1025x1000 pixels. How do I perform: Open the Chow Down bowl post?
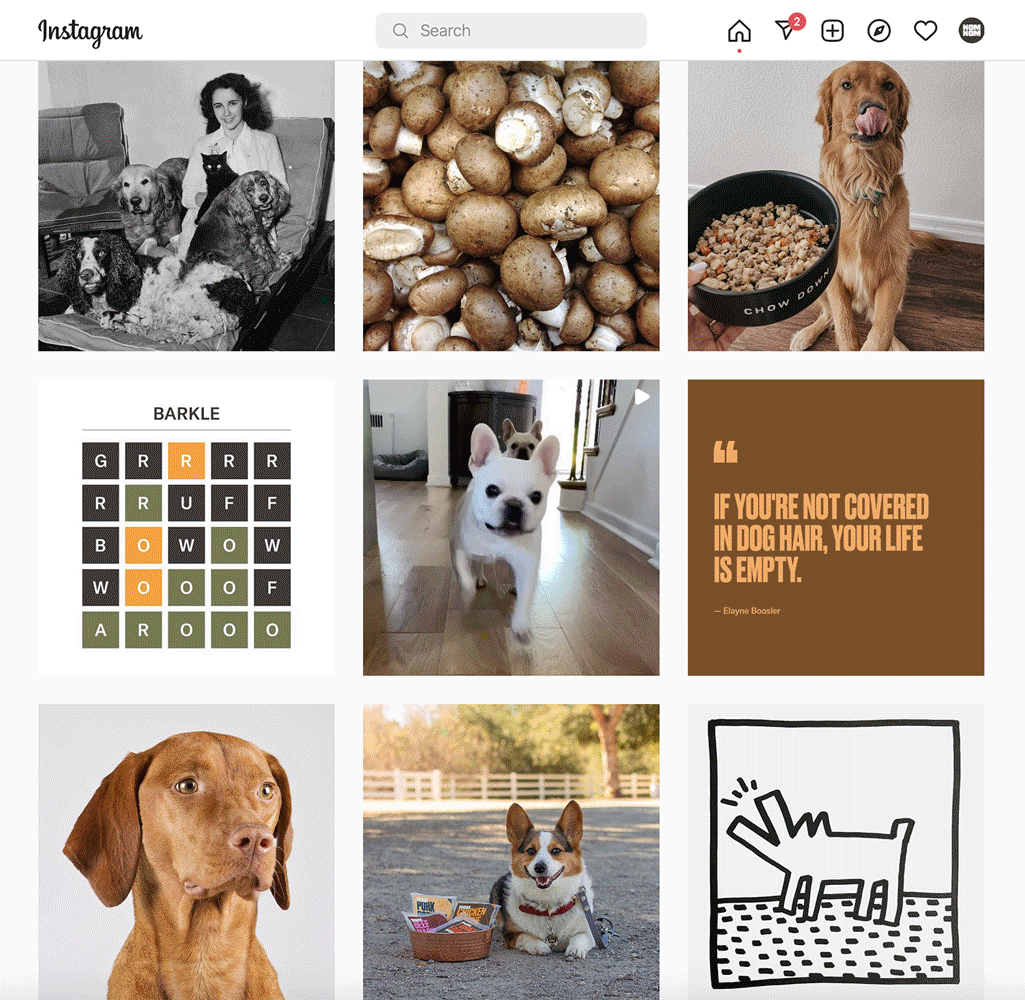835,206
